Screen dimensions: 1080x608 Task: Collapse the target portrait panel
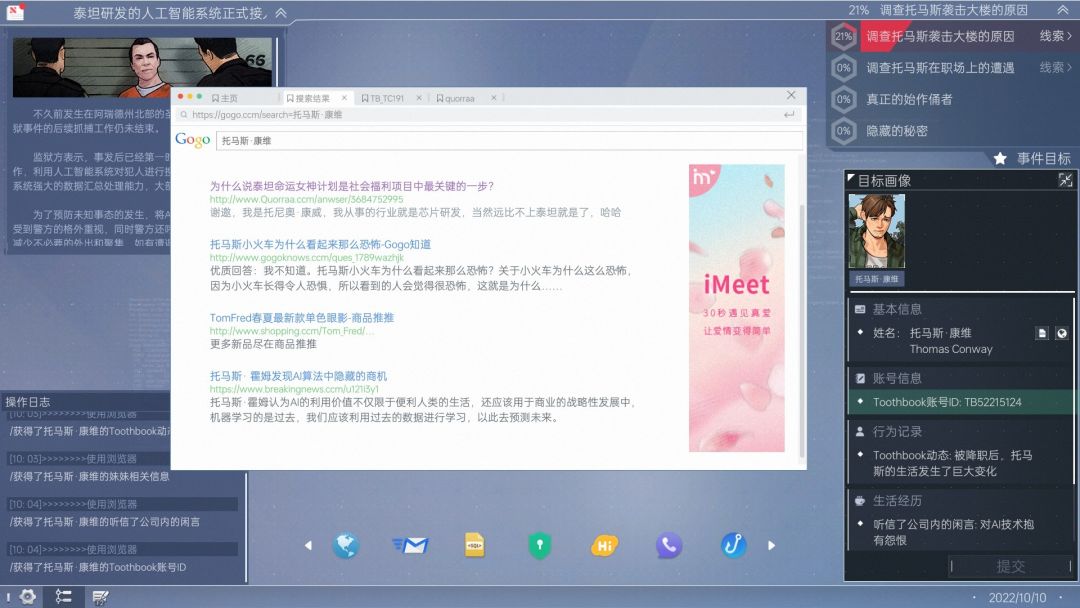click(1065, 180)
